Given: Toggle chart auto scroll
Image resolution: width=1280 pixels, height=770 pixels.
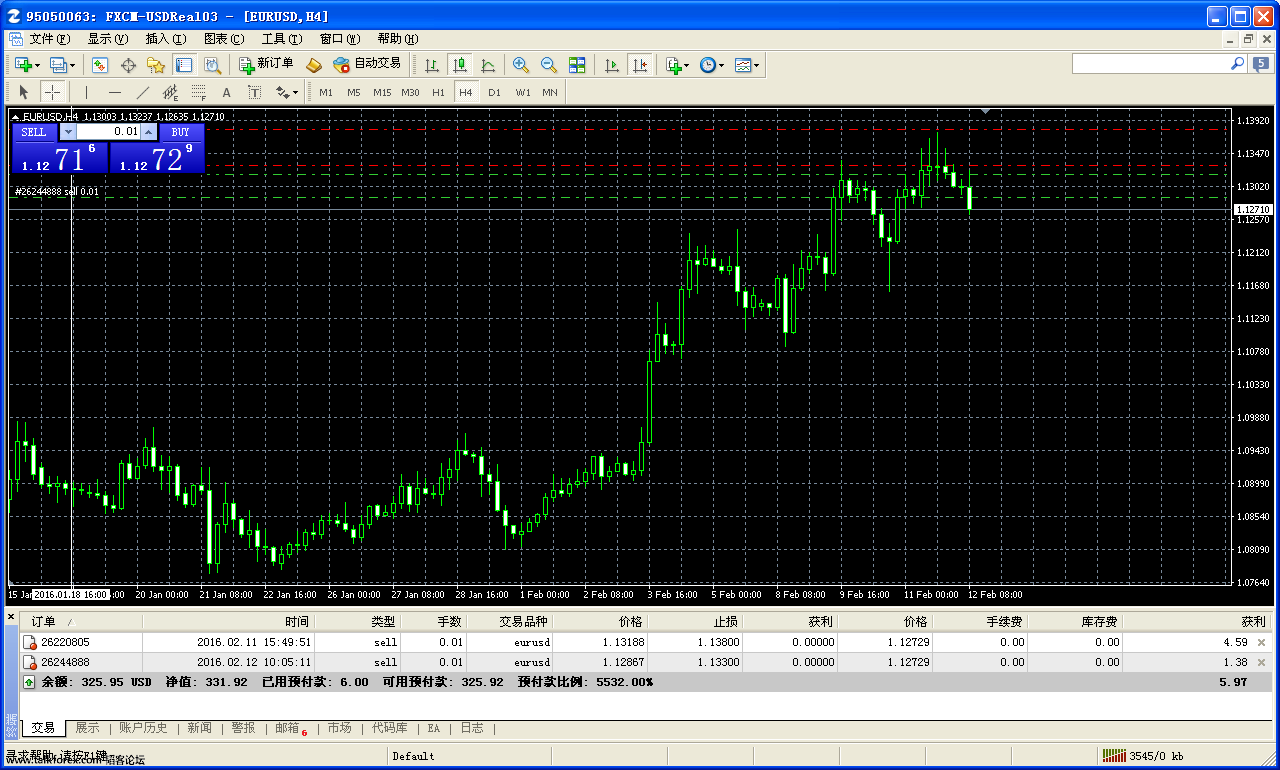Looking at the screenshot, I should click(612, 65).
